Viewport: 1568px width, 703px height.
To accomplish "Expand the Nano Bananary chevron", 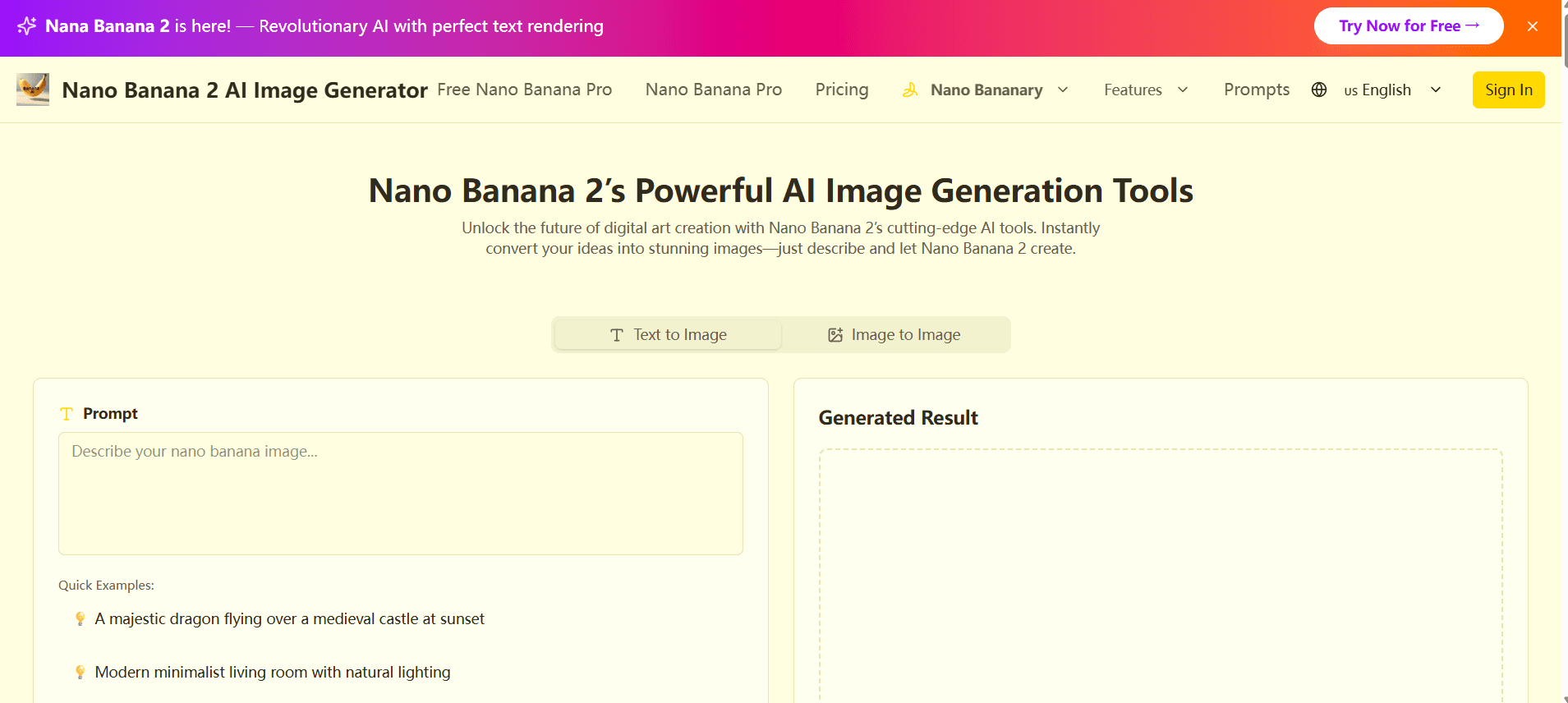I will (x=1063, y=90).
